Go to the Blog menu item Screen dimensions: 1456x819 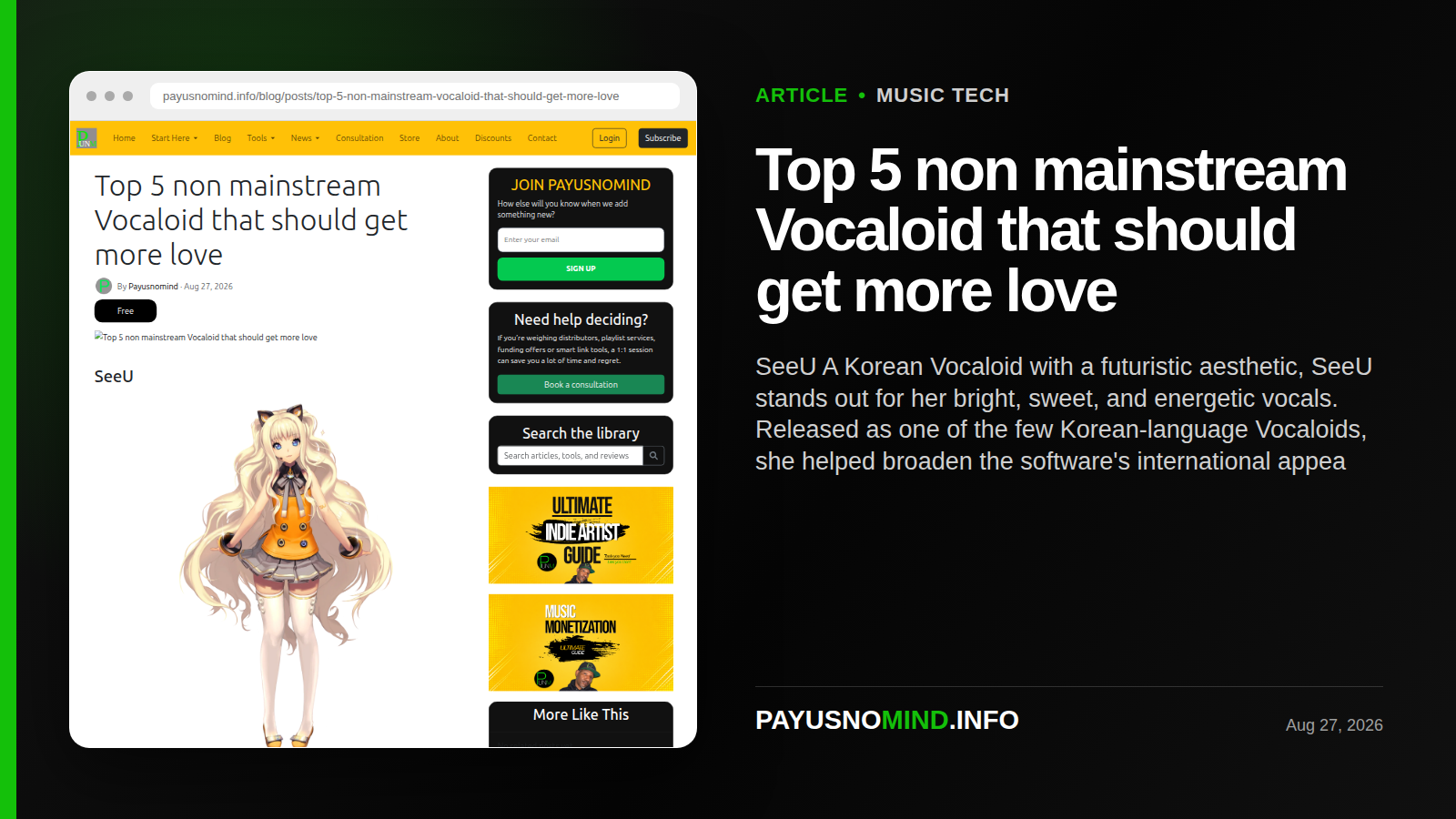click(222, 138)
